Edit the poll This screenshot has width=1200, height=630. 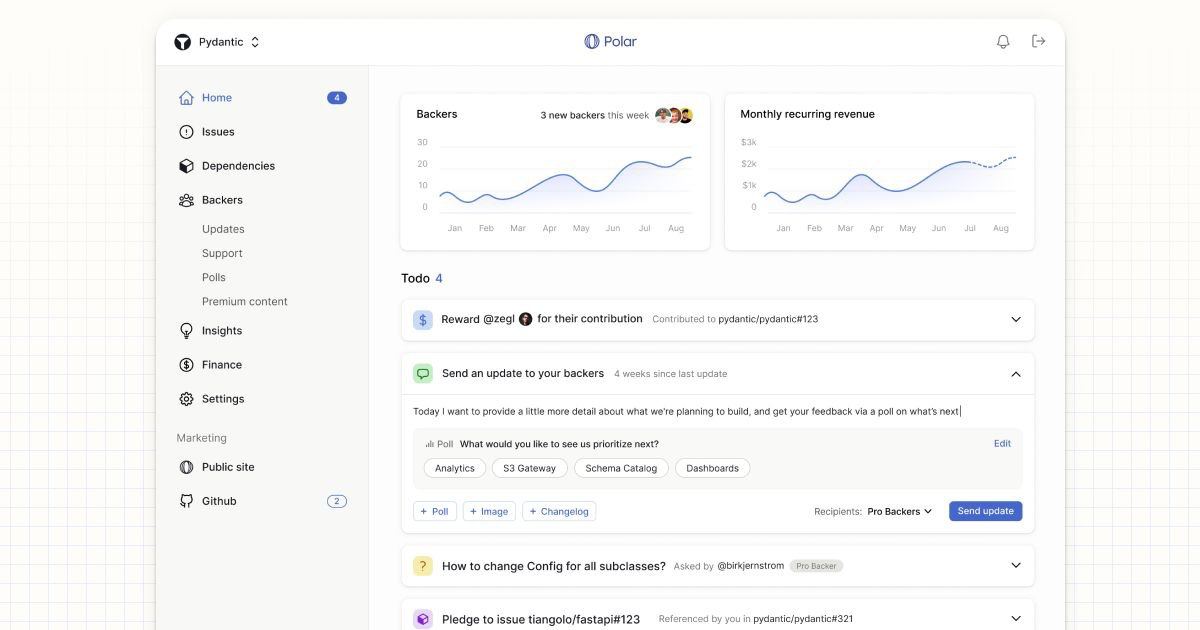(x=1002, y=443)
